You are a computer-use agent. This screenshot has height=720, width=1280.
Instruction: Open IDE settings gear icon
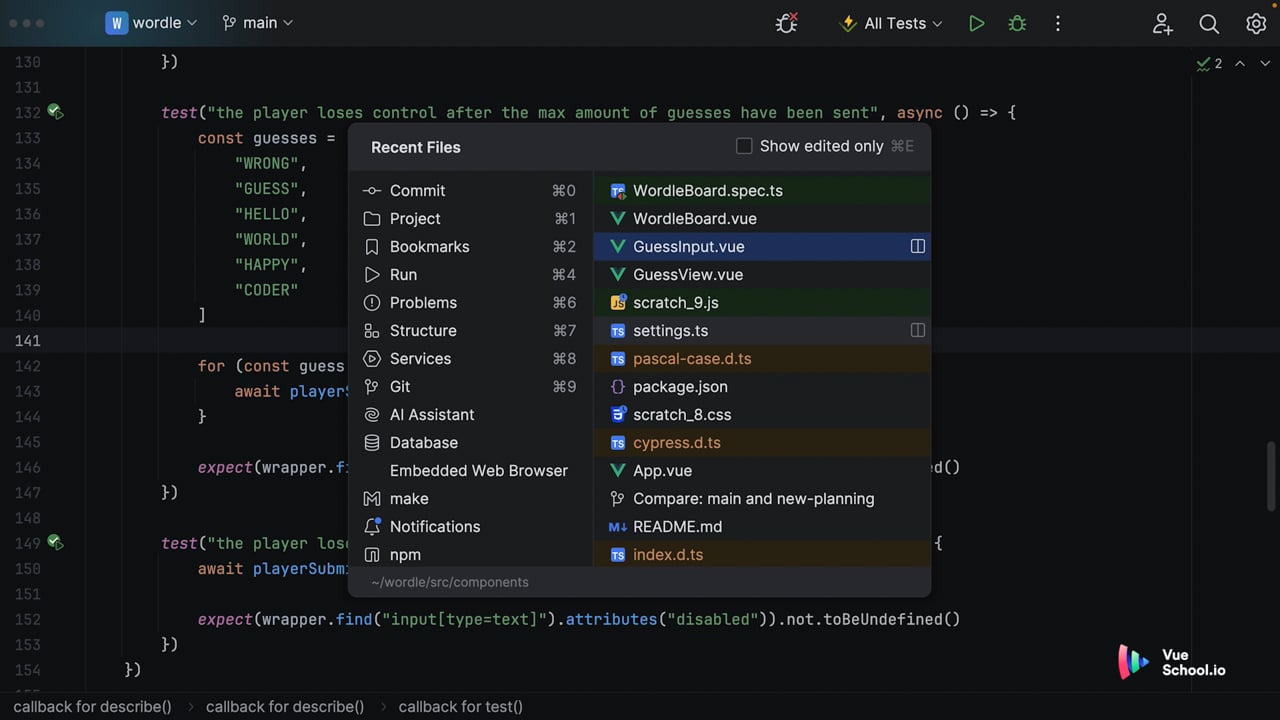pos(1256,23)
